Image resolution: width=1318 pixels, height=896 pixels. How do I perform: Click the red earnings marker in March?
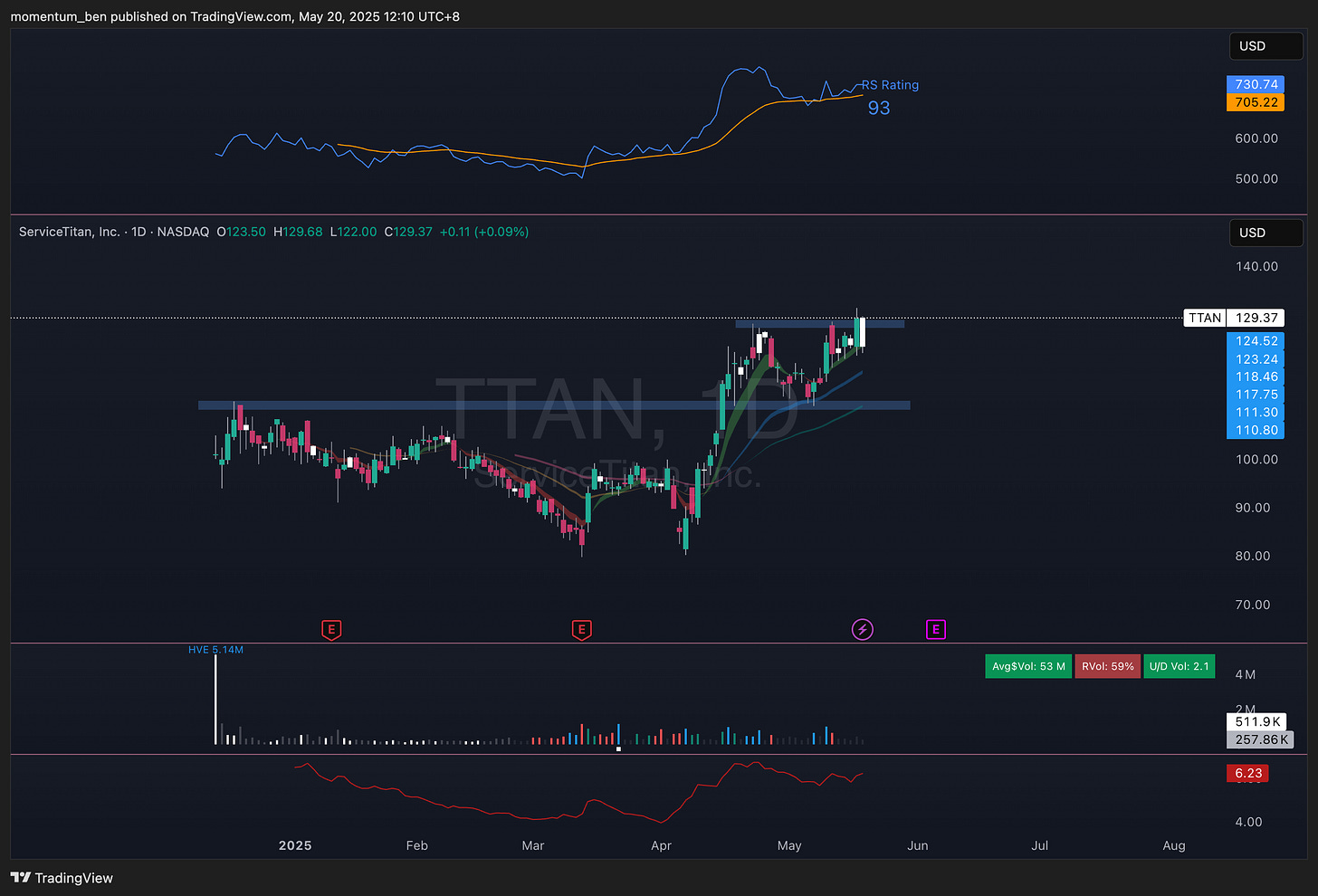582,629
